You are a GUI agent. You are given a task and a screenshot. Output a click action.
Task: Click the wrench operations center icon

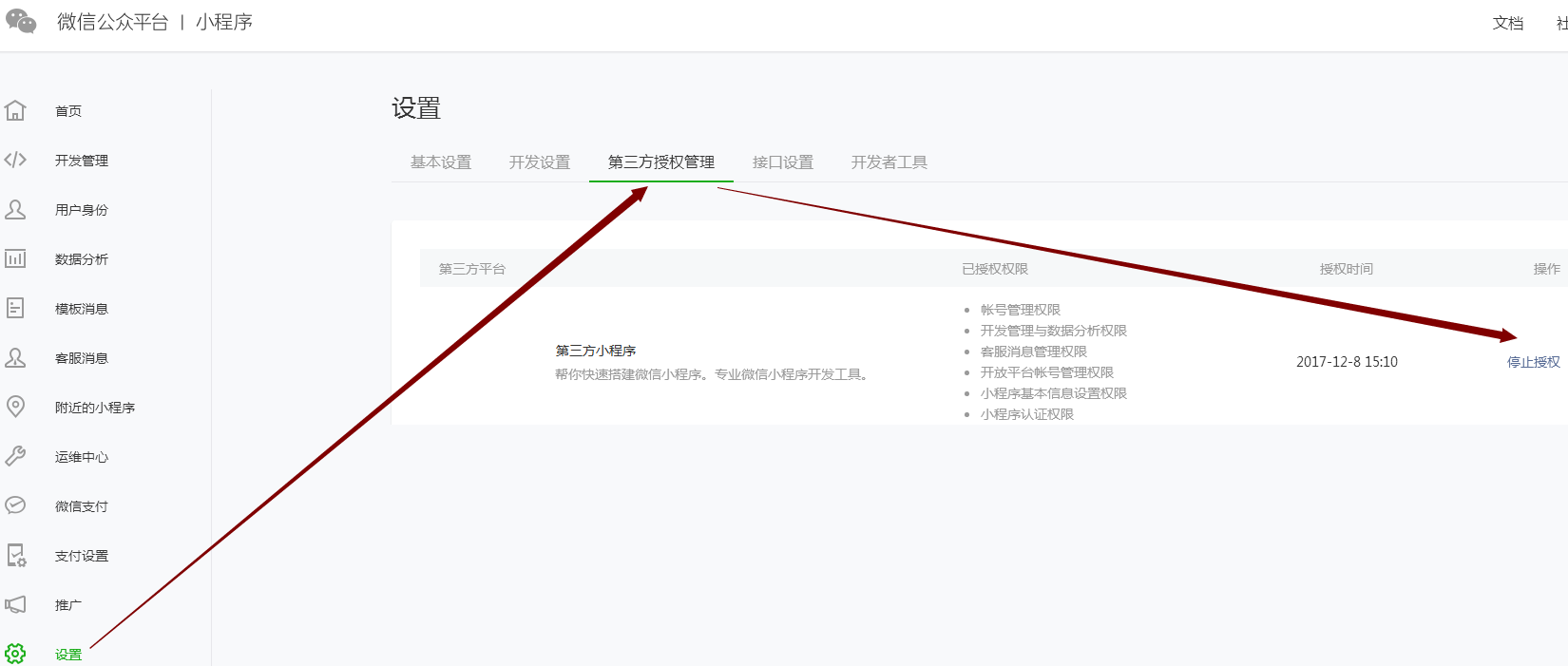(15, 456)
